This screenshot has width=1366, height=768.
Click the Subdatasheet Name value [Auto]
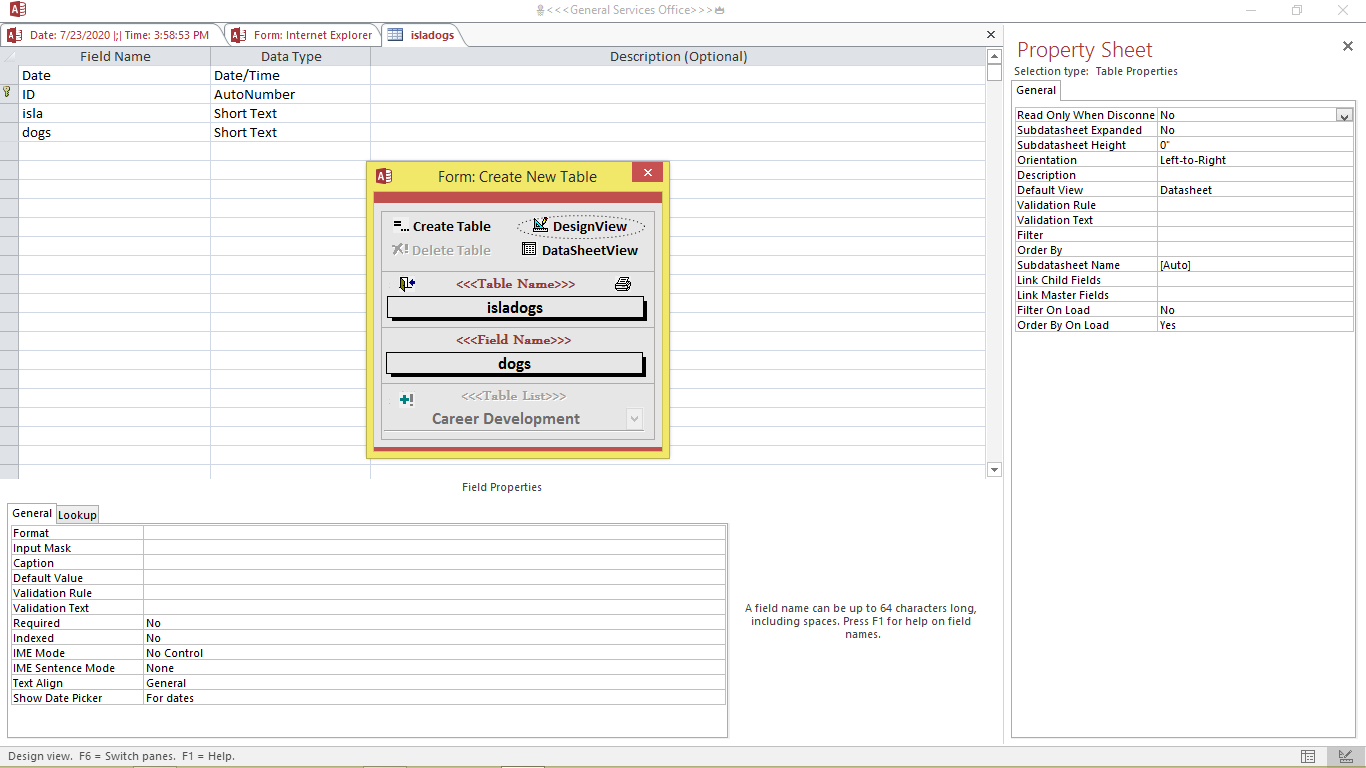click(1255, 265)
